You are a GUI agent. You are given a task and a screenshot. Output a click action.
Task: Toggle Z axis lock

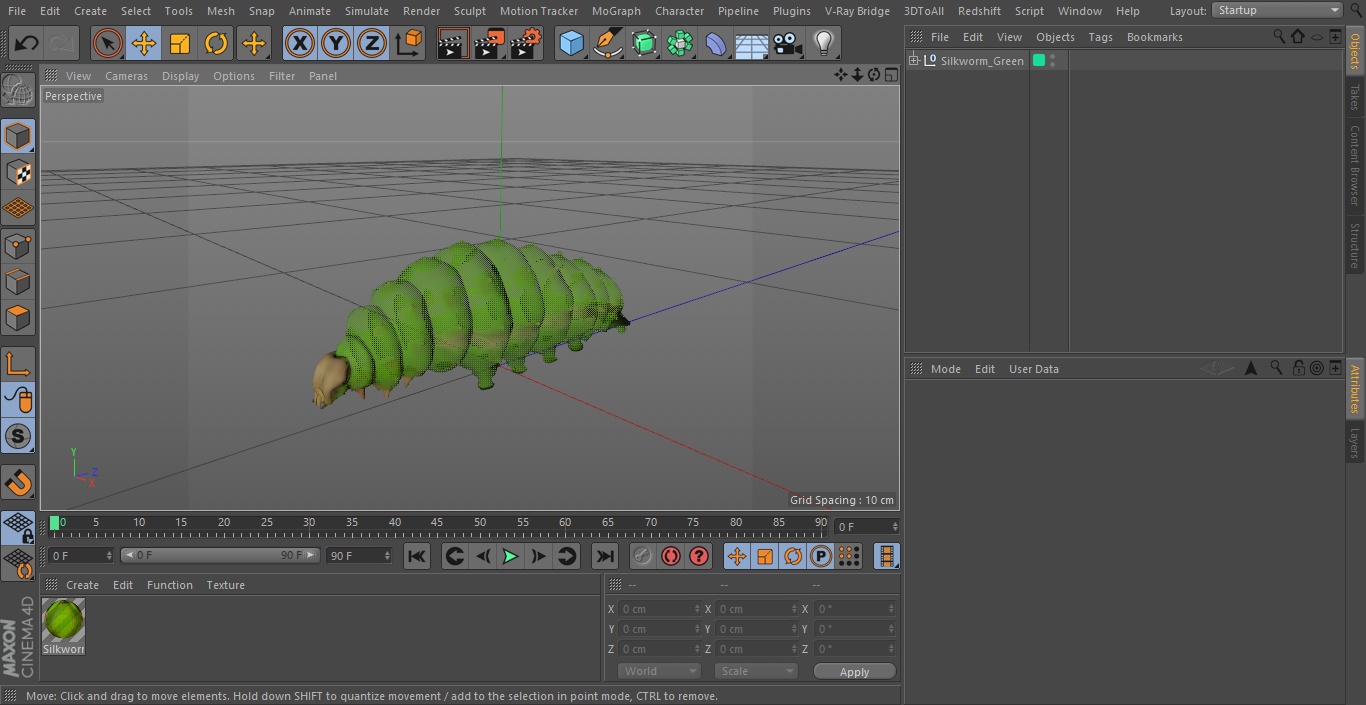pyautogui.click(x=372, y=43)
